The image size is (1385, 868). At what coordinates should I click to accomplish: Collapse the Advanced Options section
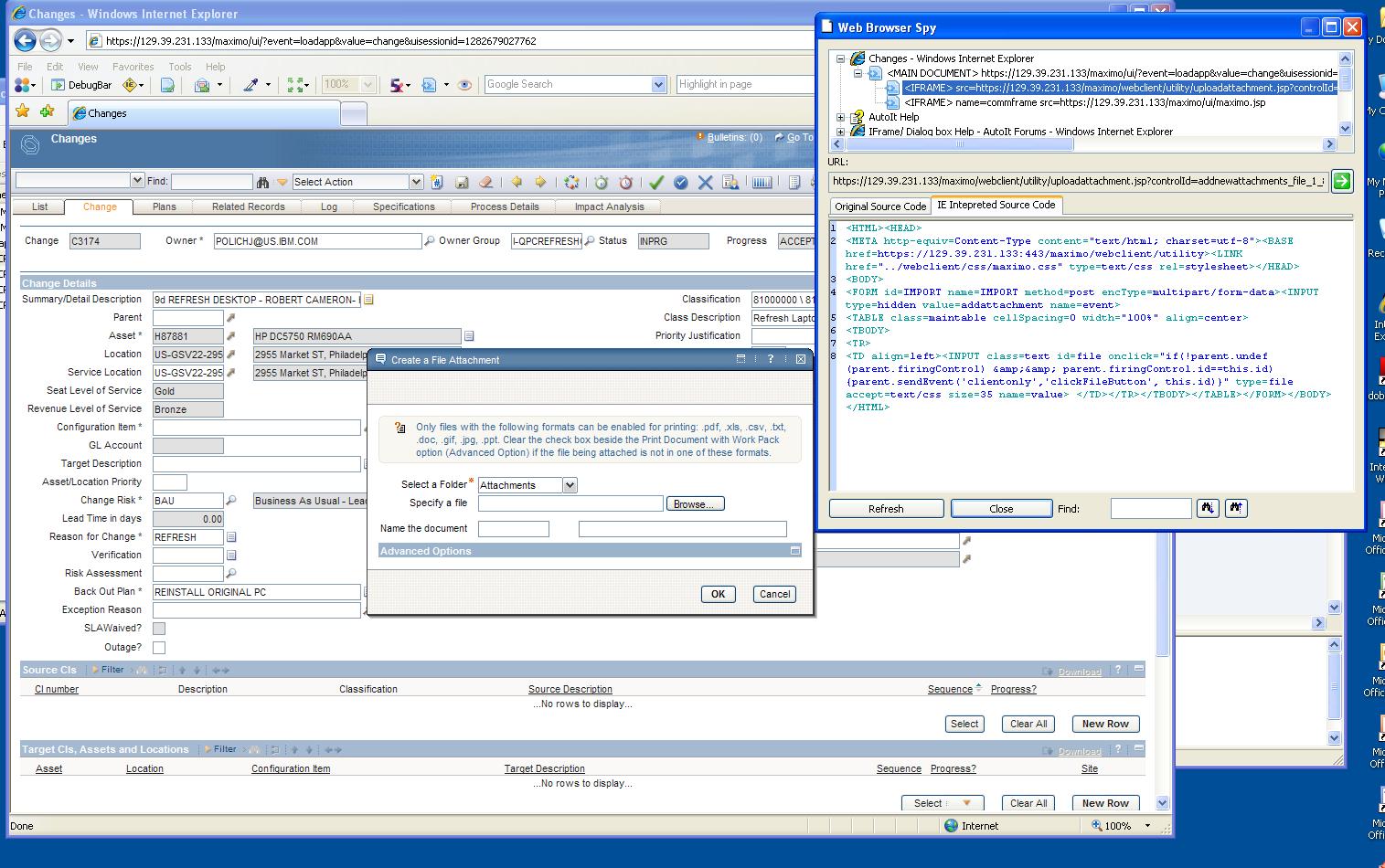tap(794, 551)
